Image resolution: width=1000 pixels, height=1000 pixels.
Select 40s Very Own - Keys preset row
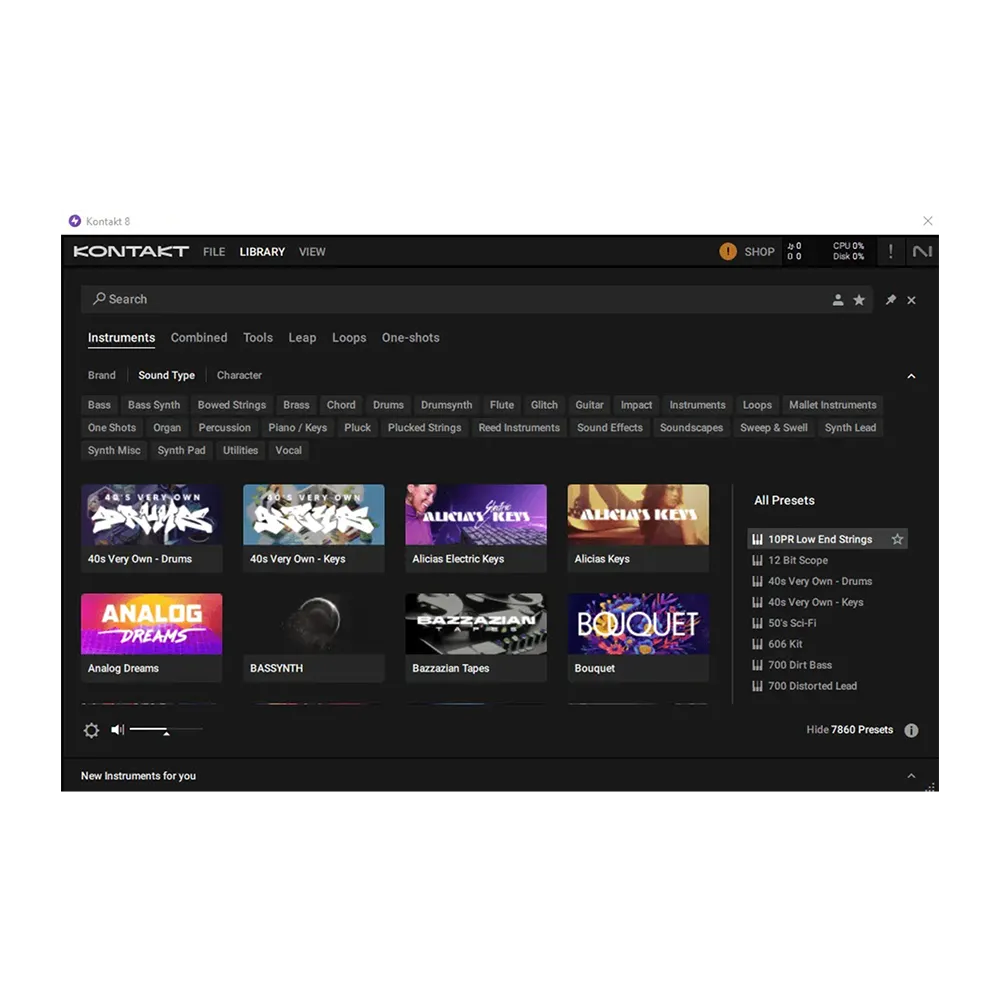click(x=827, y=602)
